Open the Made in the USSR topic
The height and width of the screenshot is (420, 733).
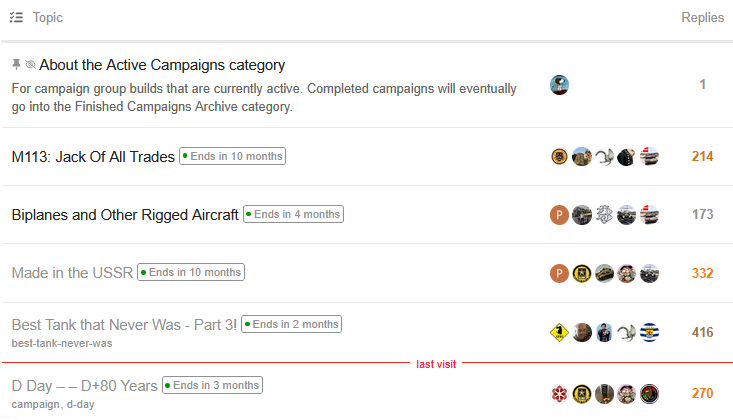tap(72, 272)
